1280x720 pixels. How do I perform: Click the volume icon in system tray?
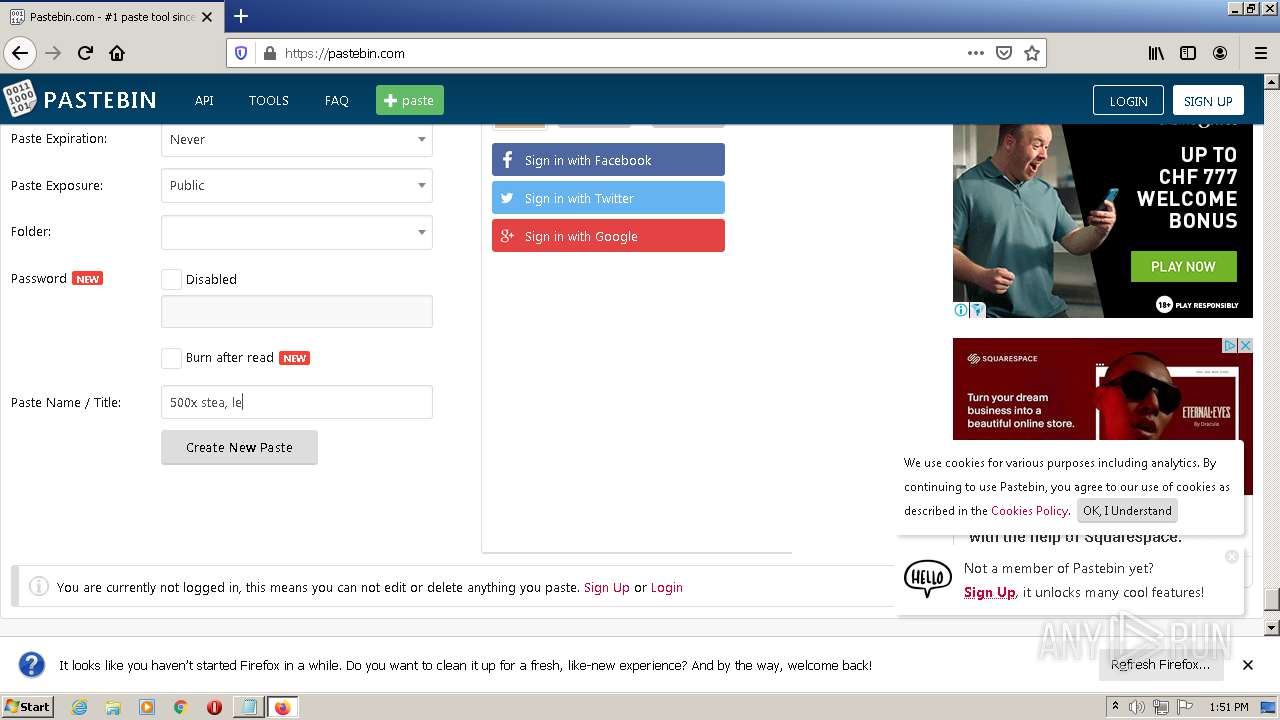(x=1137, y=707)
